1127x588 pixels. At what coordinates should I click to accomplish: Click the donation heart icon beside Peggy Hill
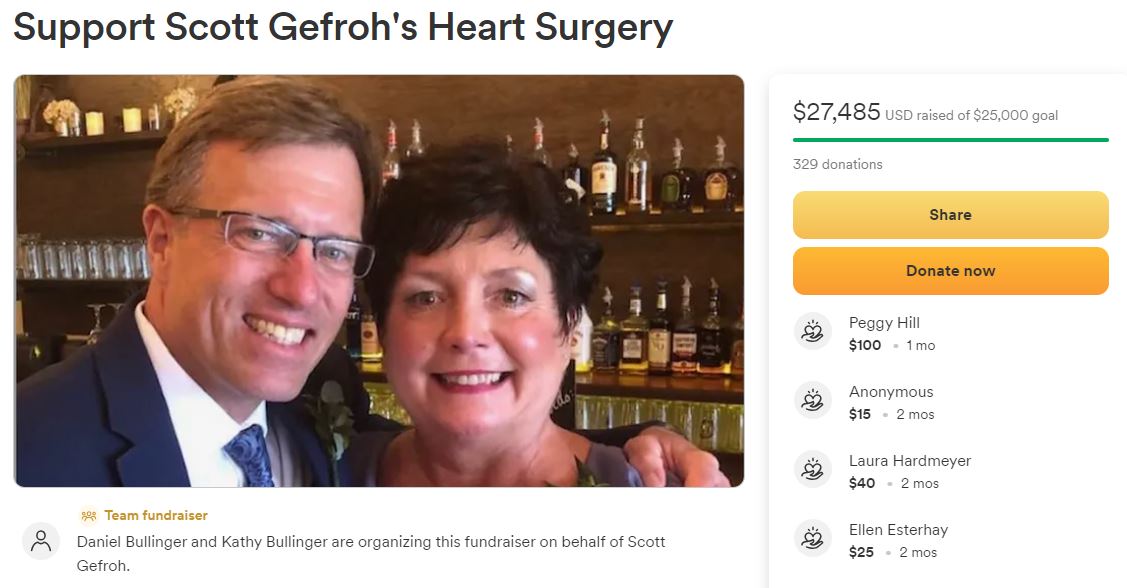(x=812, y=331)
